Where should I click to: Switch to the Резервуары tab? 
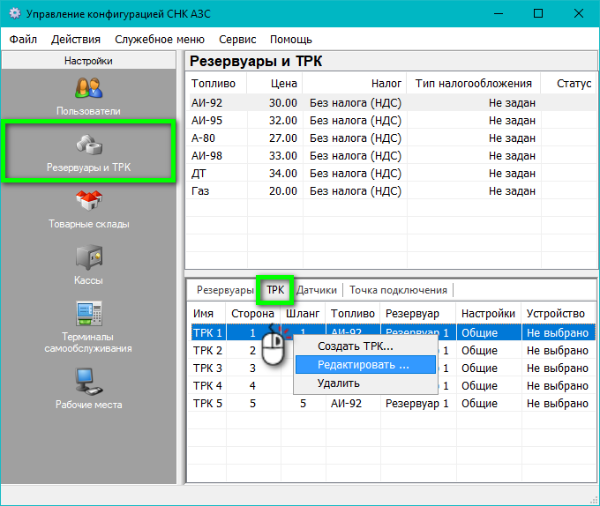(224, 290)
